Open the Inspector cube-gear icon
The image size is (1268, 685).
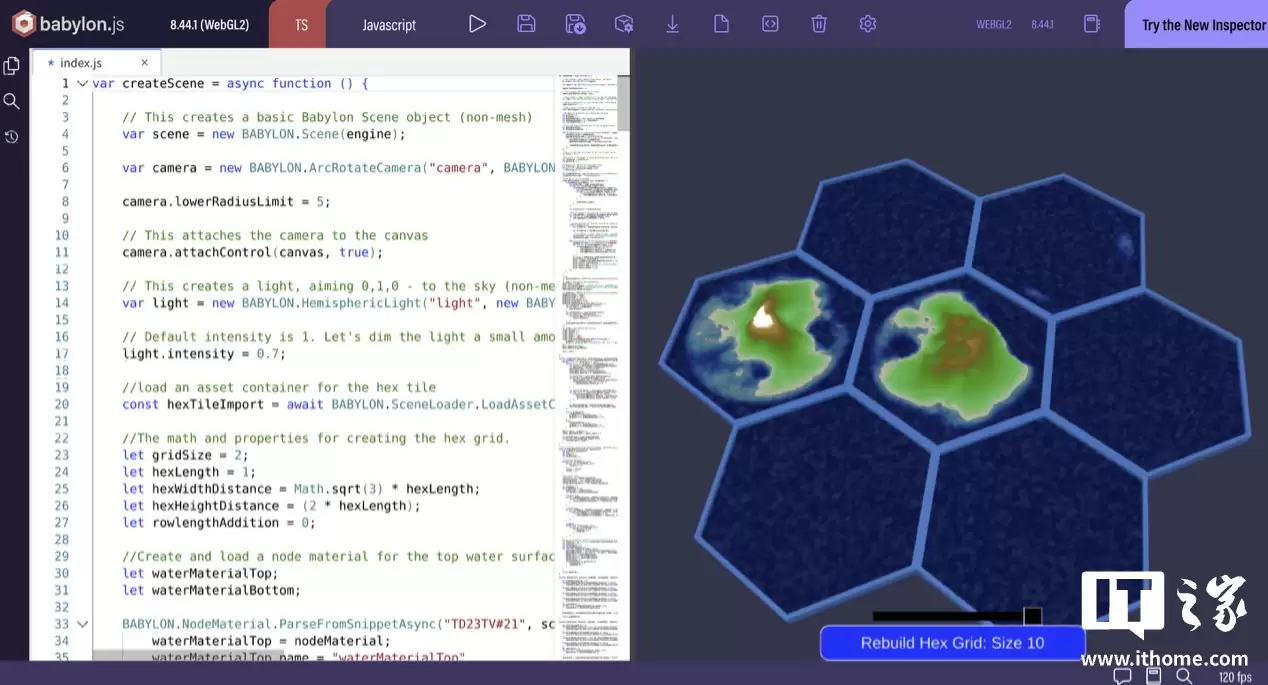click(x=624, y=24)
